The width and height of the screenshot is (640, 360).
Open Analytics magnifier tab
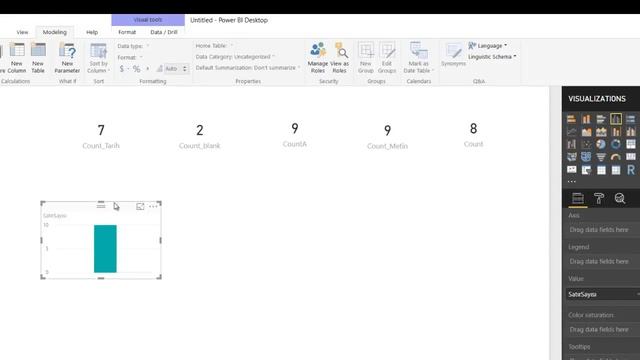pyautogui.click(x=620, y=199)
